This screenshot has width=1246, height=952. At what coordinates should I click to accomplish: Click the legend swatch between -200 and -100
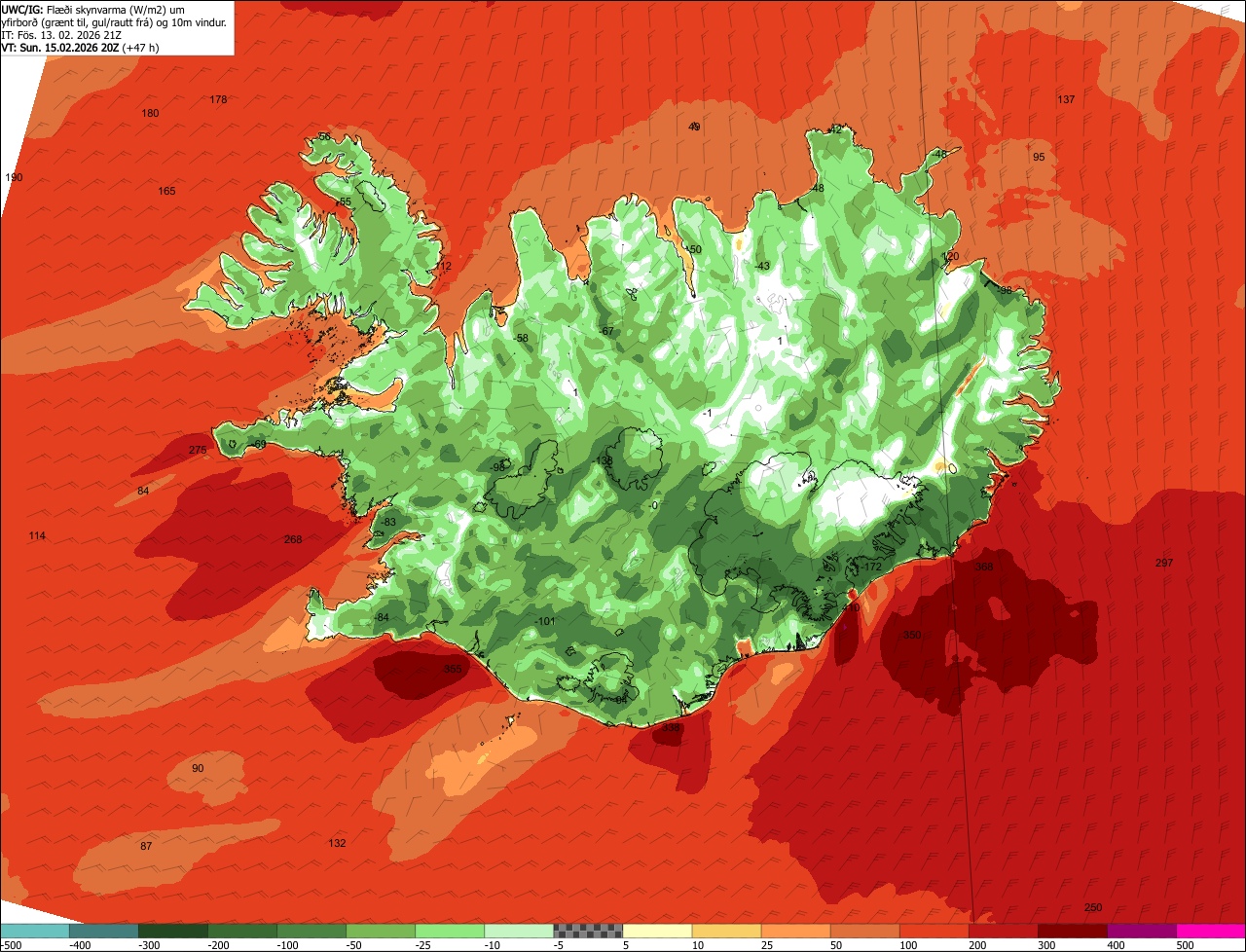coord(242,931)
